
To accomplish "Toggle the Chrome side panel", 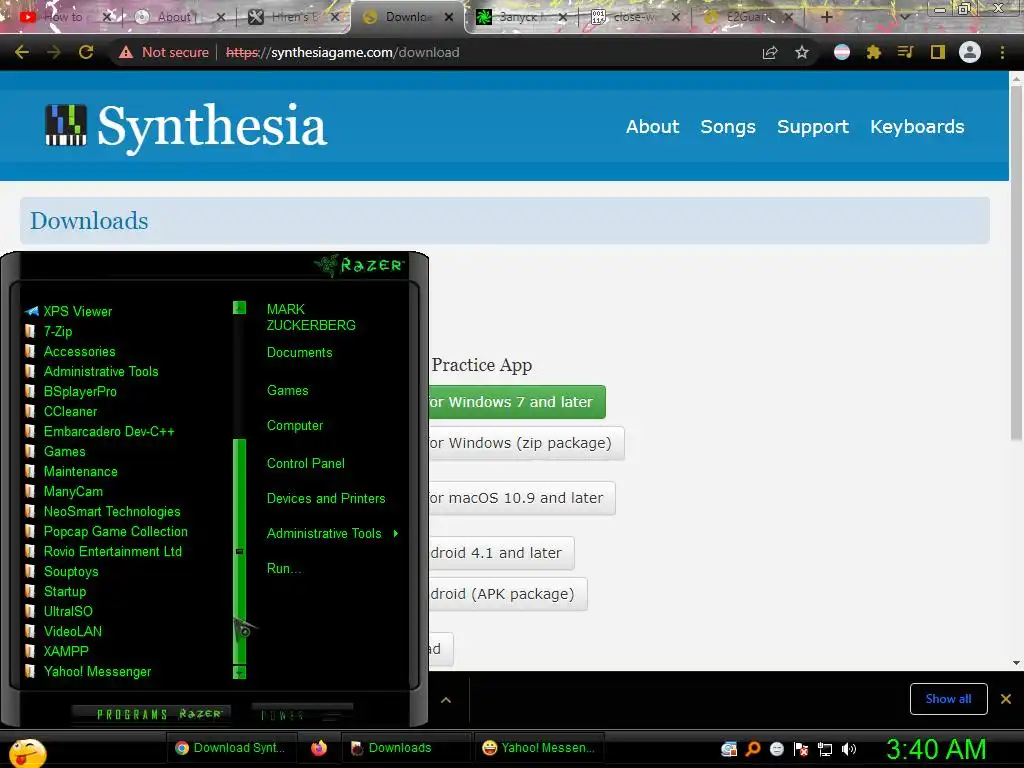I will pos(938,52).
